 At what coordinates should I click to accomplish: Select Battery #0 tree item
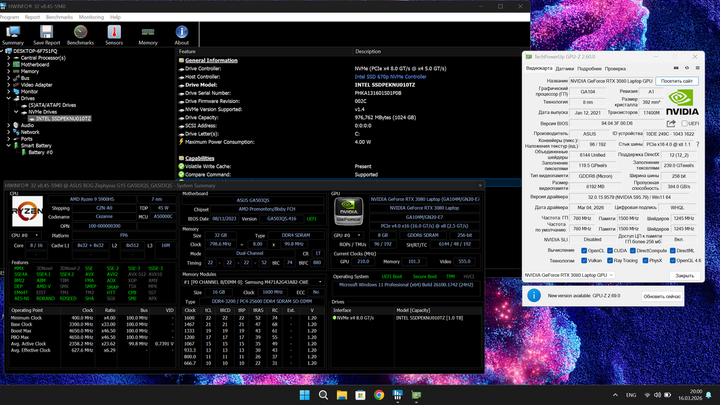coord(40,152)
